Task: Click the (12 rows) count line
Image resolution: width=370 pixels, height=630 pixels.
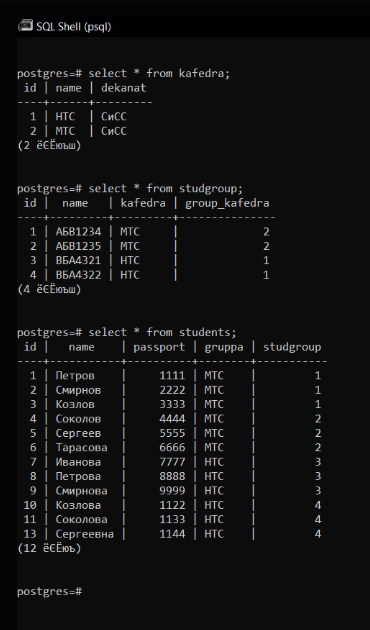Action: [x=49, y=548]
